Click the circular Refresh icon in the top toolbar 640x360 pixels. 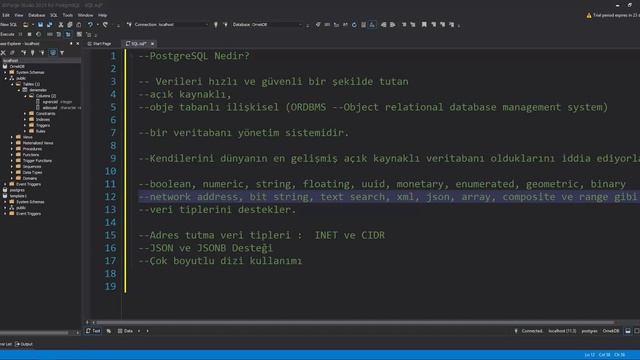tap(354, 25)
